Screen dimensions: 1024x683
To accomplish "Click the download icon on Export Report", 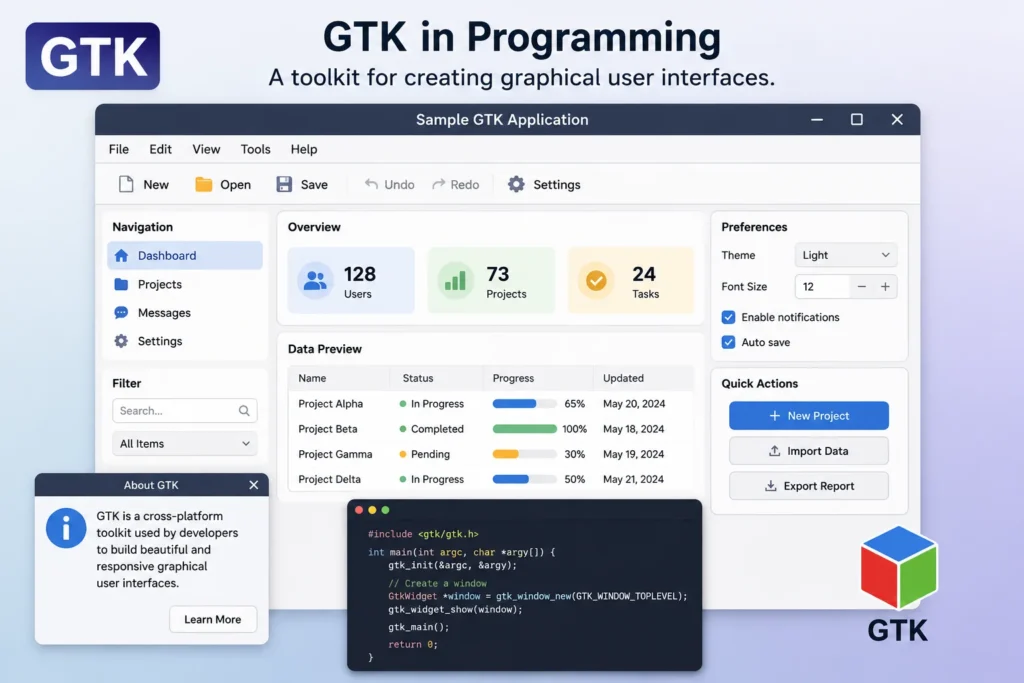I will click(x=771, y=486).
